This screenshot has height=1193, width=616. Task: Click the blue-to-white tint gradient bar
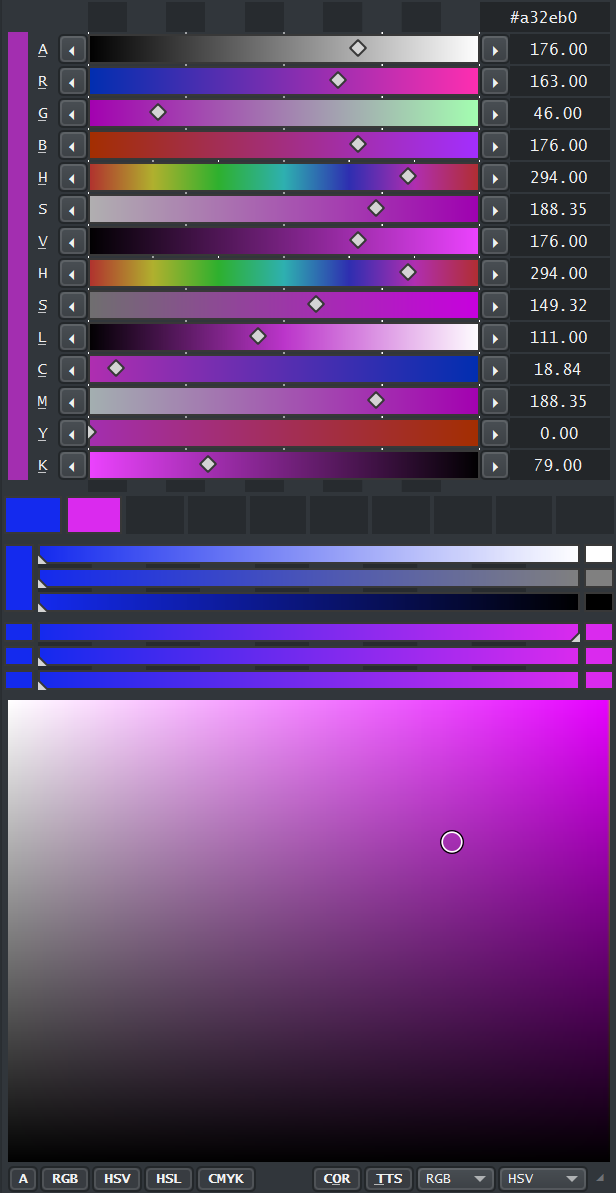coord(309,554)
